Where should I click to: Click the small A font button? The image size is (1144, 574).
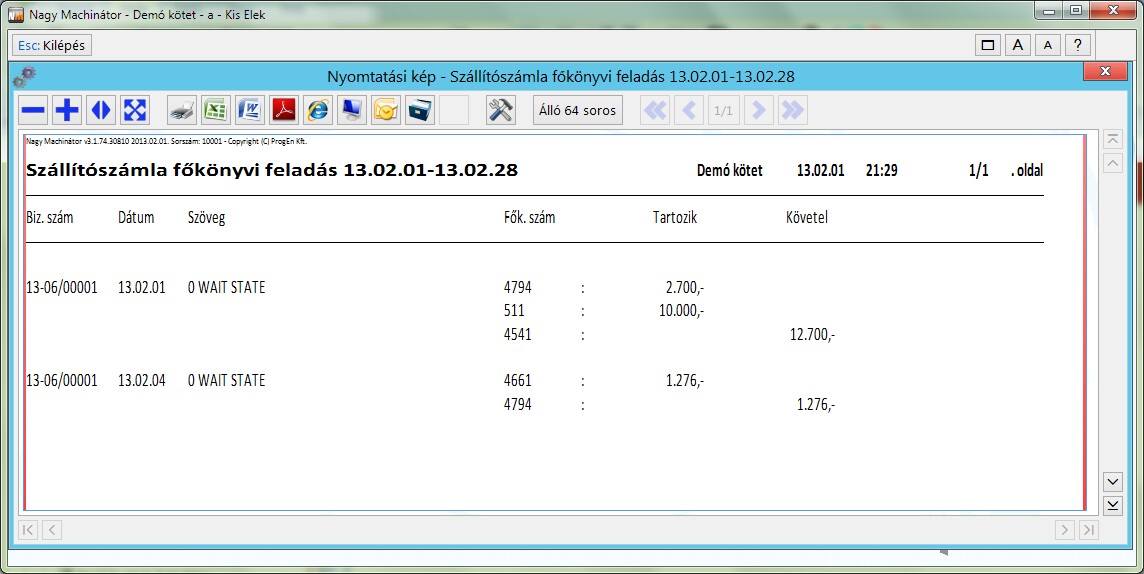[x=1048, y=45]
